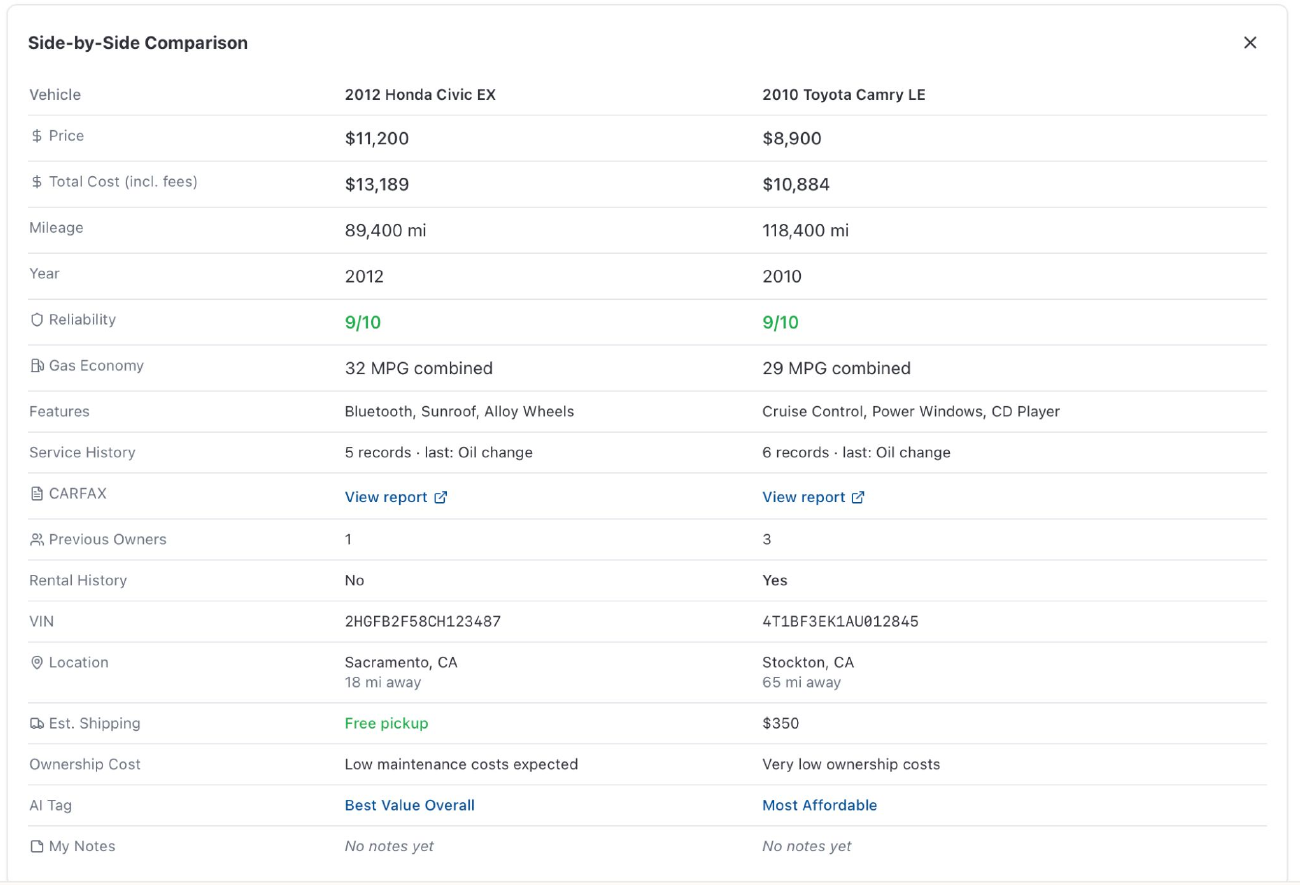Viewport: 1300px width, 885px height.
Task: Click the Ownership Cost row label
Action: [x=85, y=764]
